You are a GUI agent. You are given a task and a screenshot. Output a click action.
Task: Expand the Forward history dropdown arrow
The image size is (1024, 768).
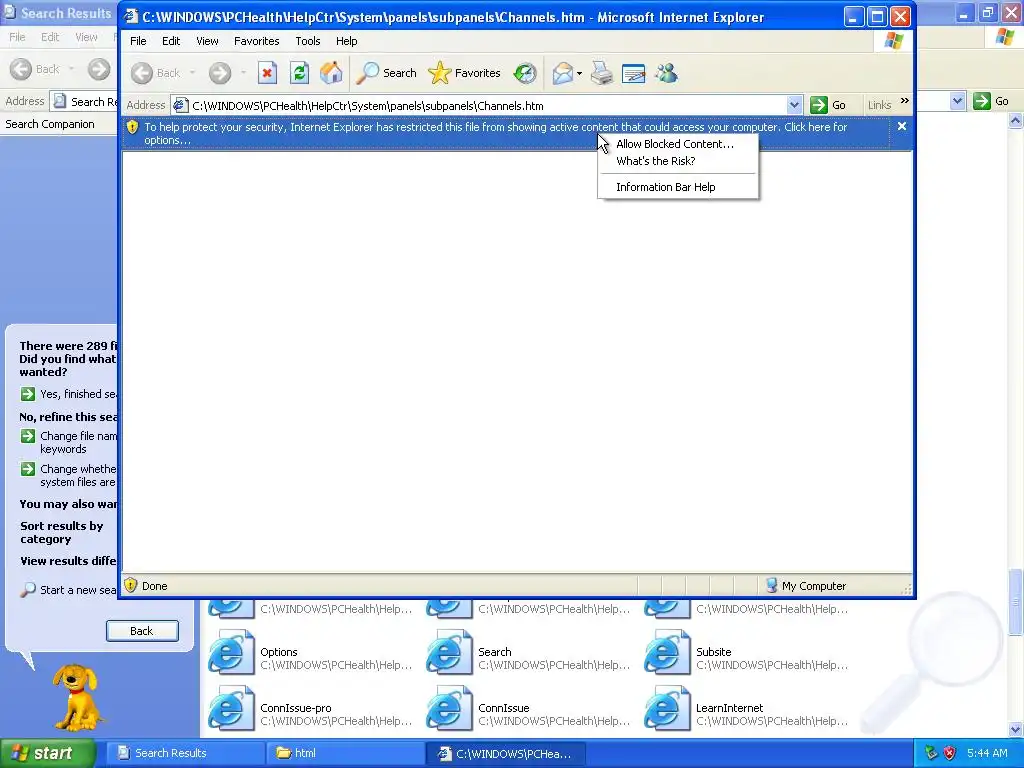point(243,72)
